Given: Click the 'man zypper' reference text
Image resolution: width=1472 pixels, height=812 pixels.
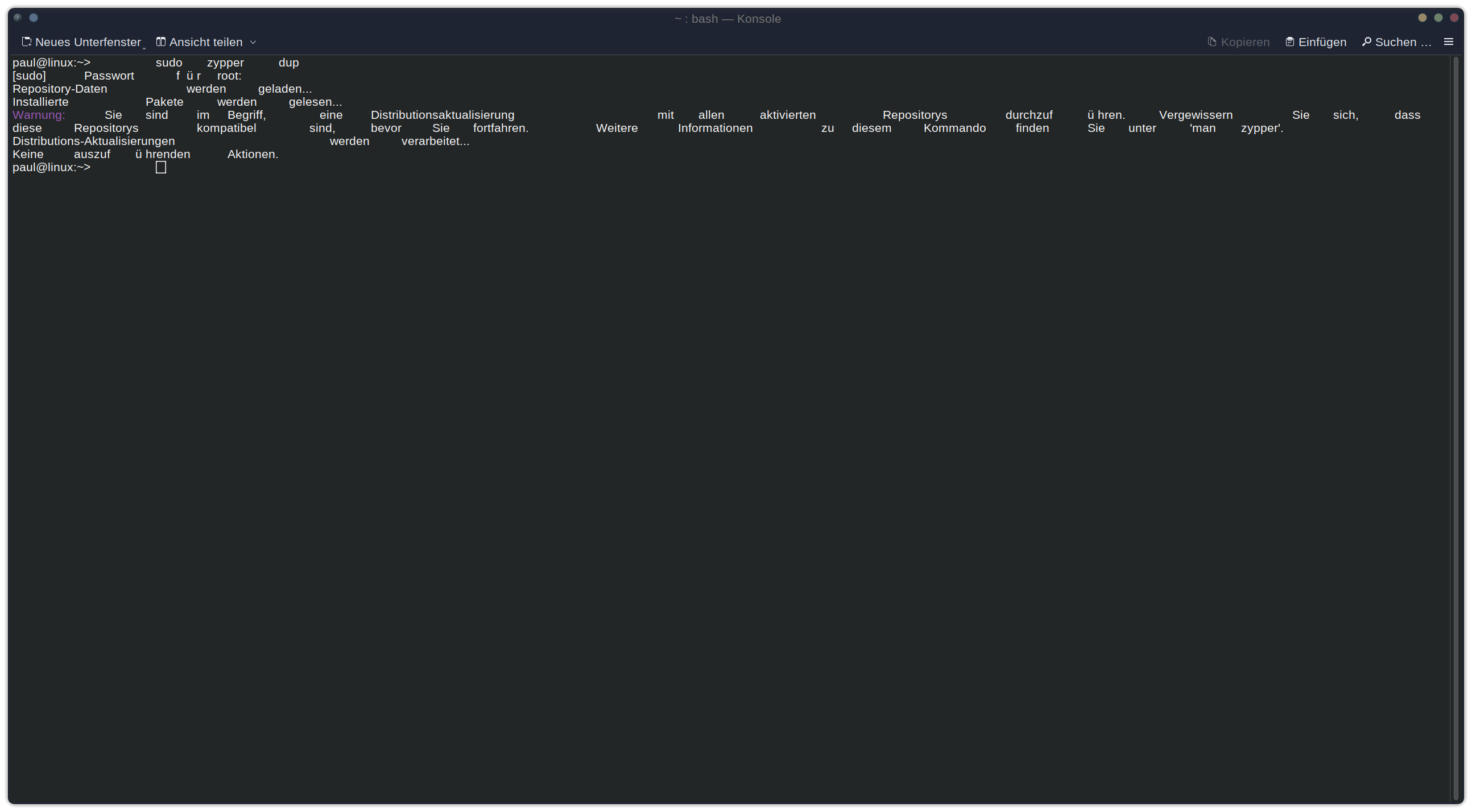Looking at the screenshot, I should pos(1236,128).
